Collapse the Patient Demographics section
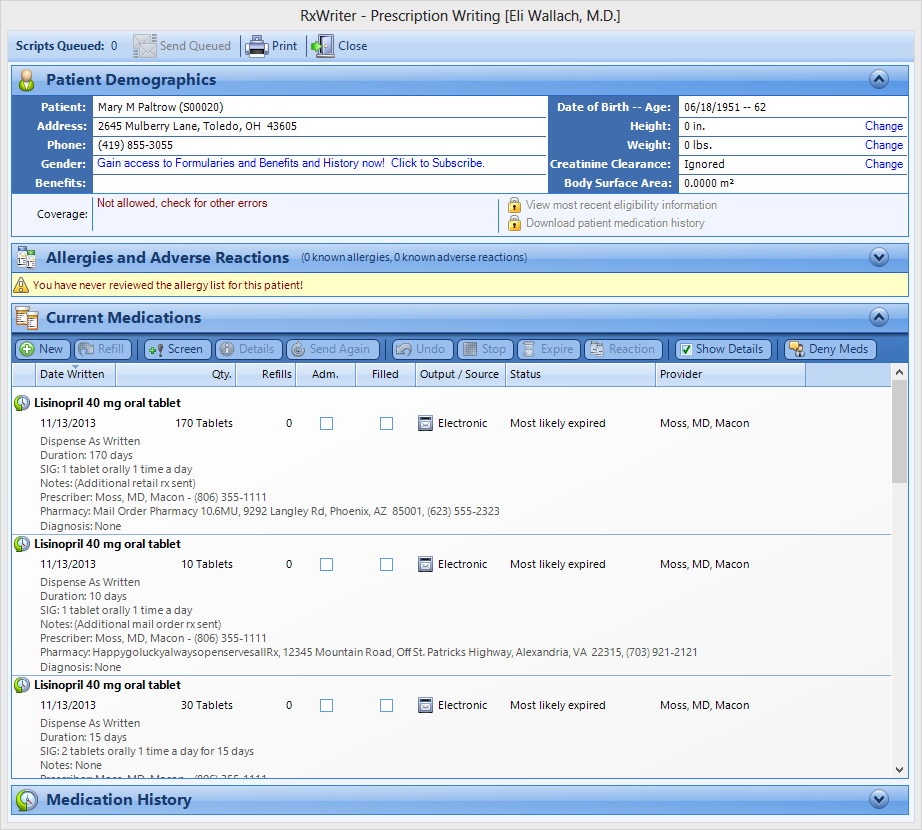The image size is (922, 830). point(879,79)
